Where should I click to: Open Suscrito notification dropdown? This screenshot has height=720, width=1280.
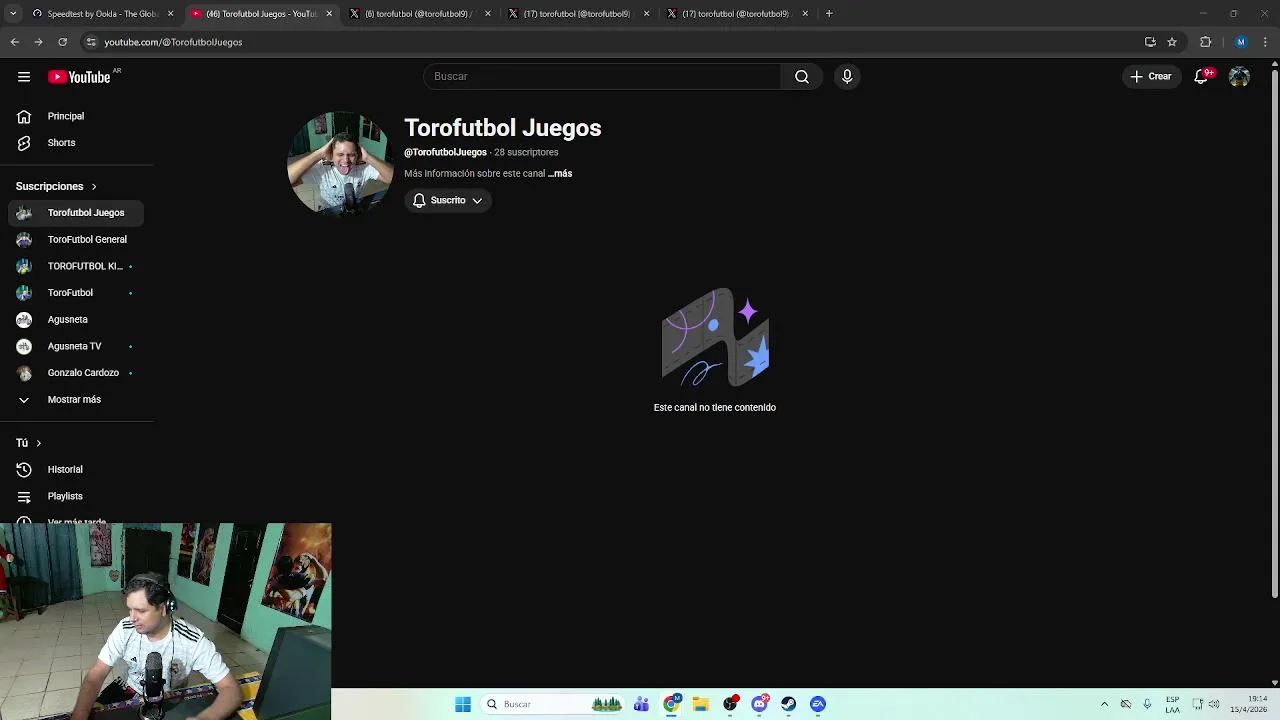pos(448,201)
